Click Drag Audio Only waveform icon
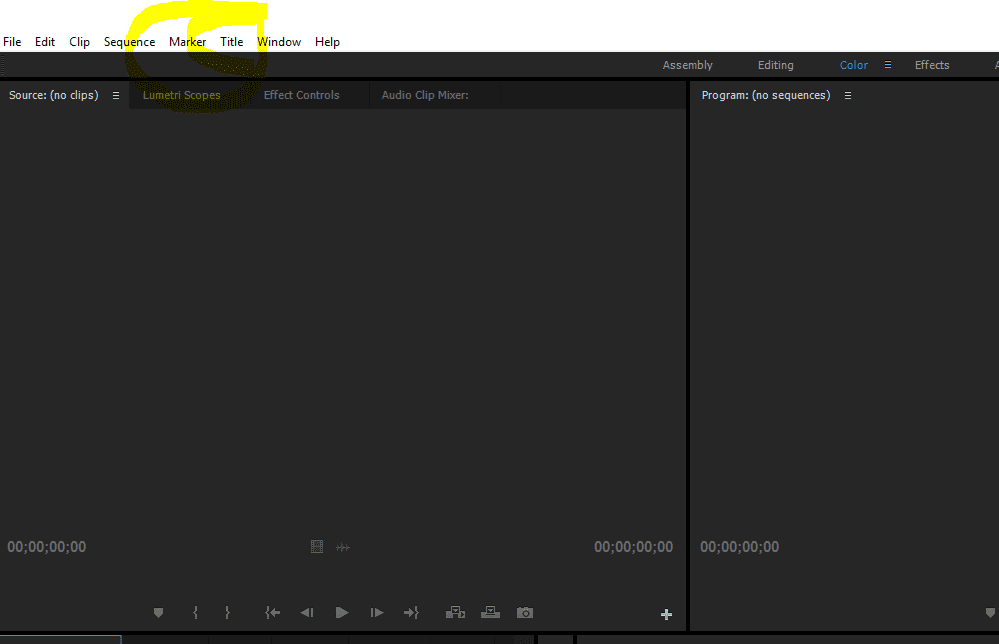The image size is (999, 644). [x=343, y=547]
